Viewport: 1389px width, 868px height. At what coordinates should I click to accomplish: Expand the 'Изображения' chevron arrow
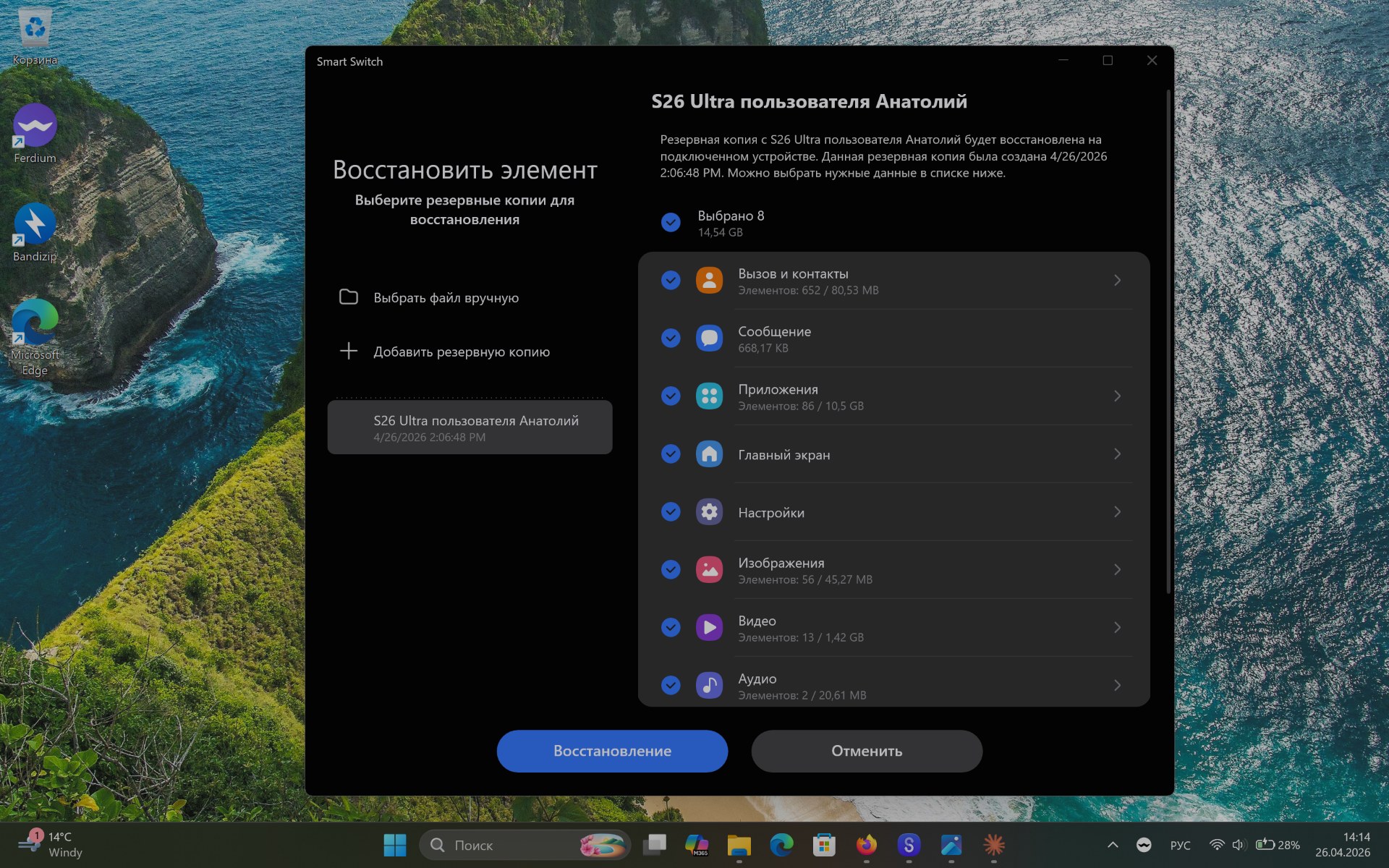coord(1117,569)
